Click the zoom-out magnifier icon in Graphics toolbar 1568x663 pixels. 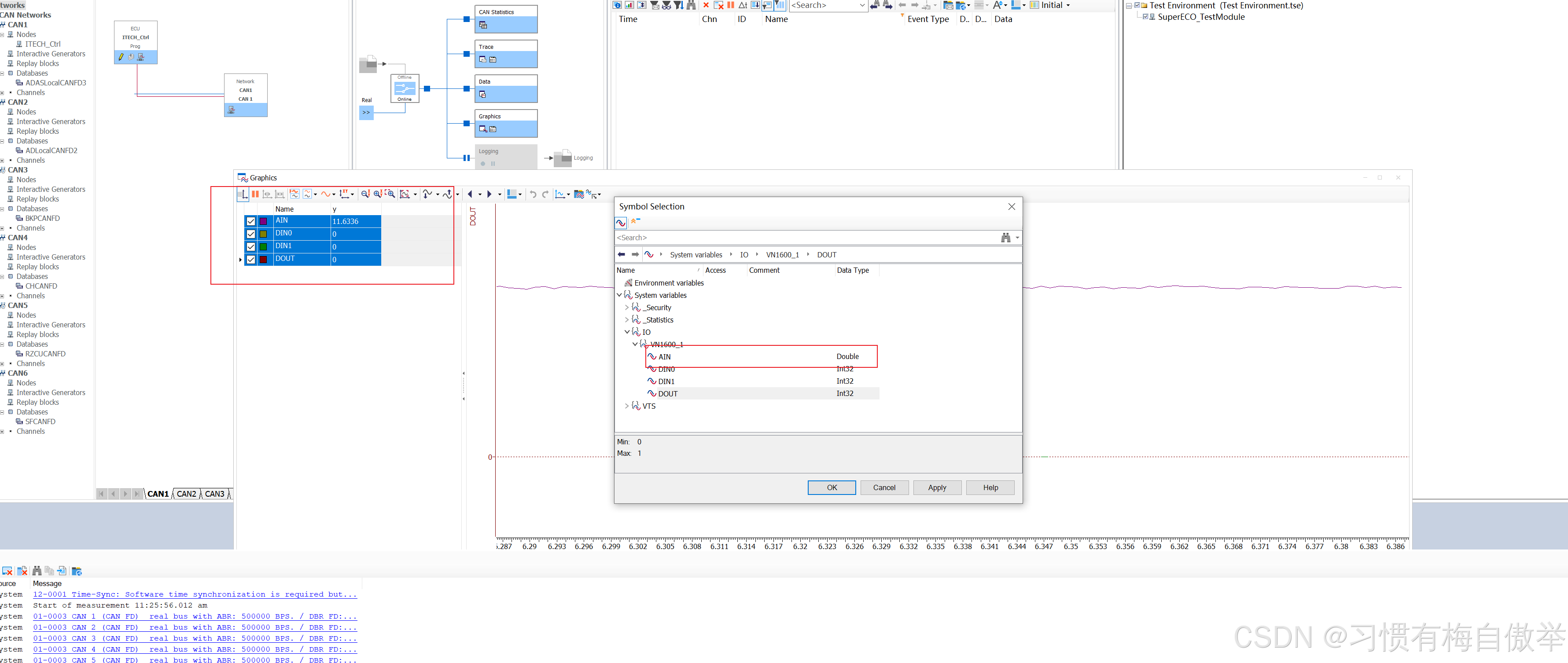click(x=365, y=194)
